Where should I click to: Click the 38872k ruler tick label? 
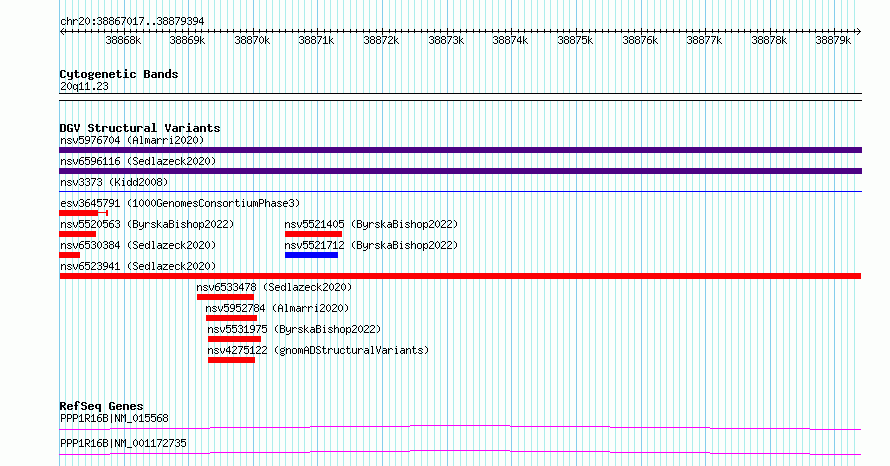point(381,40)
